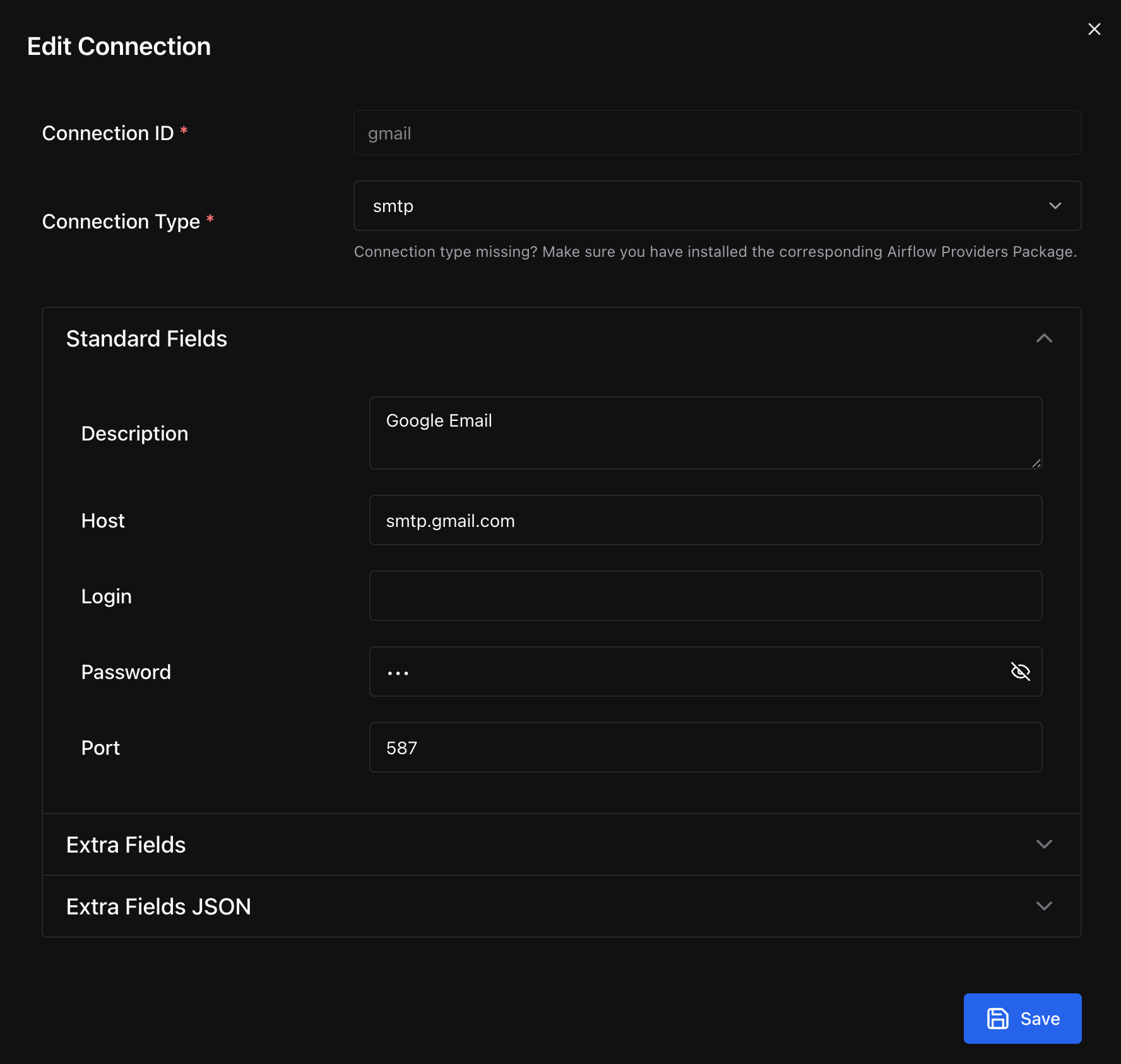1121x1064 pixels.
Task: Close the Edit Connection dialog
Action: click(1094, 29)
